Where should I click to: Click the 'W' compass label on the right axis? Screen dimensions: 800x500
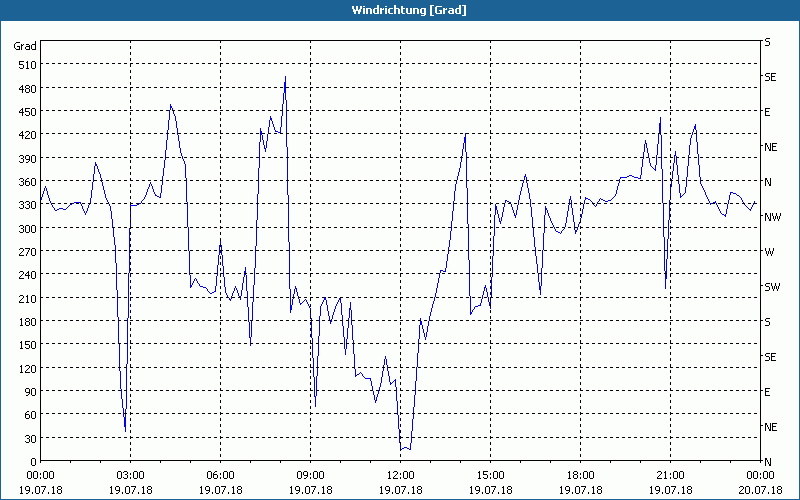(769, 252)
